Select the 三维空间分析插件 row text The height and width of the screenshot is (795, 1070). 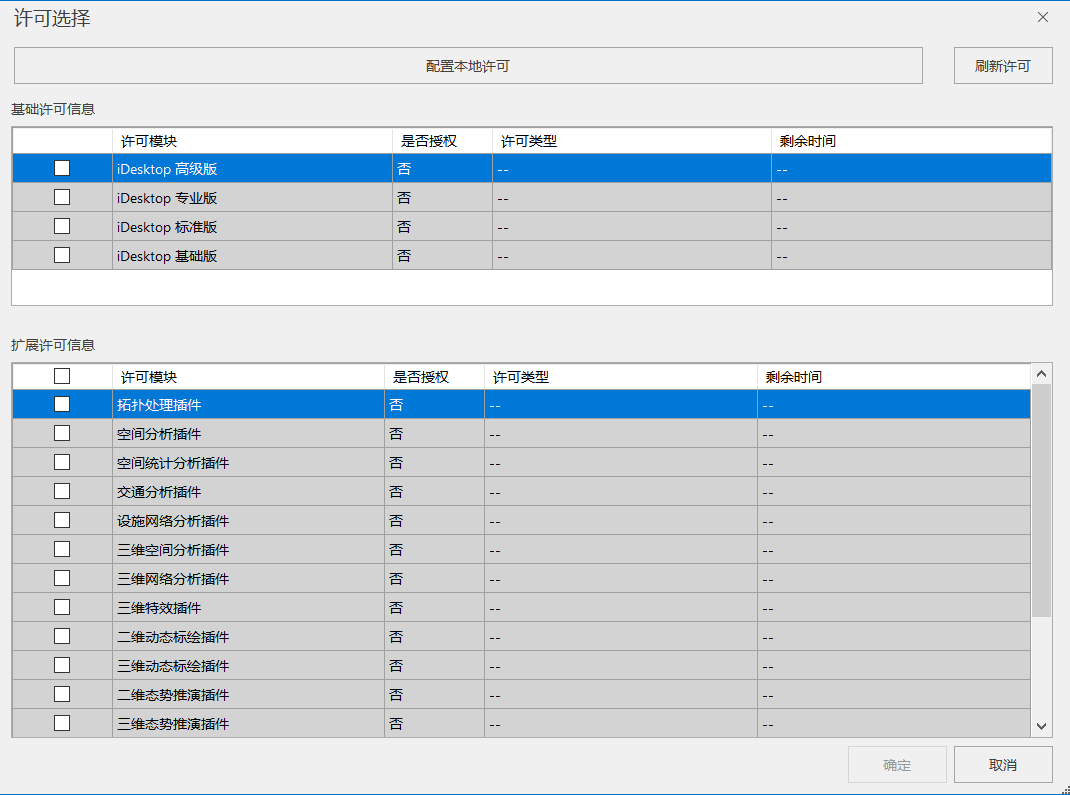pyautogui.click(x=173, y=550)
